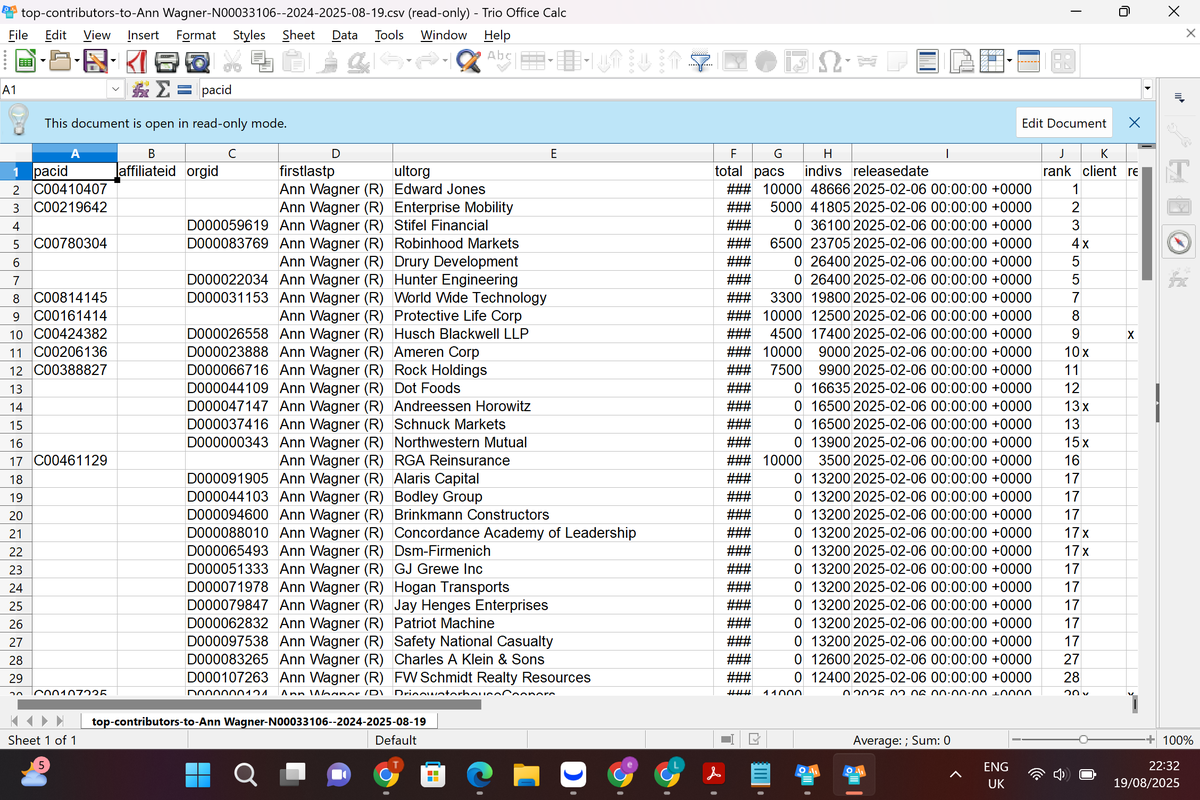Select the 'C00410407' cell

click(74, 189)
